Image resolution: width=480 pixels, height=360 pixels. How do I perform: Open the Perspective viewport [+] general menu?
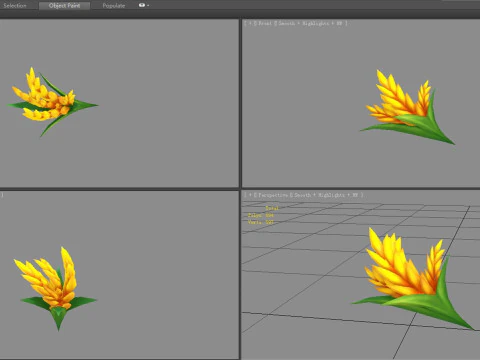[250, 195]
